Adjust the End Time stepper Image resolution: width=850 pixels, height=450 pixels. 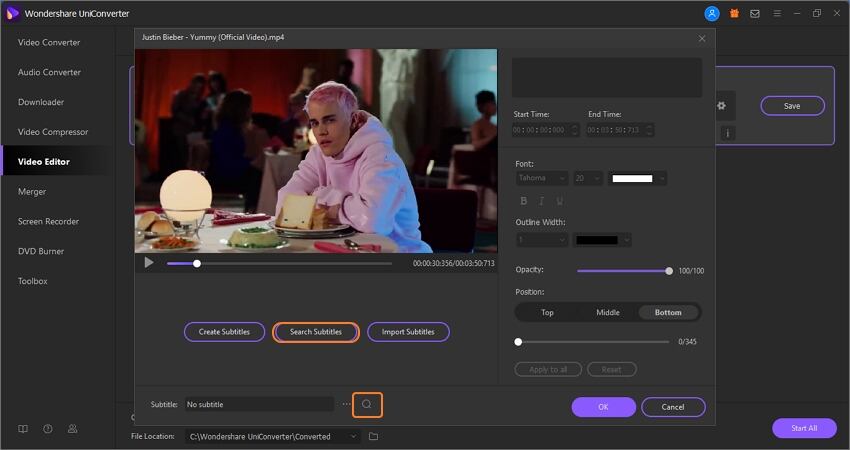649,130
